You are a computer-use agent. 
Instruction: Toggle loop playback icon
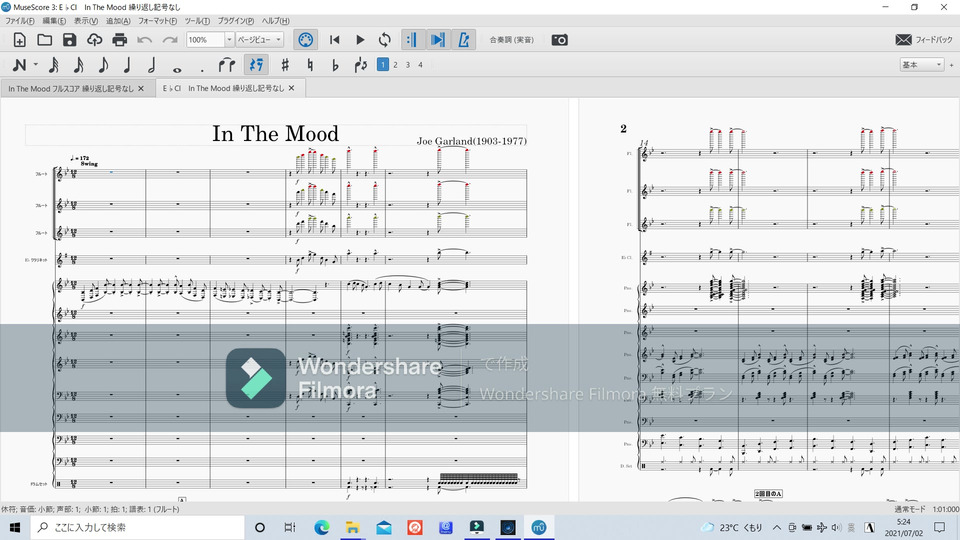click(x=384, y=40)
